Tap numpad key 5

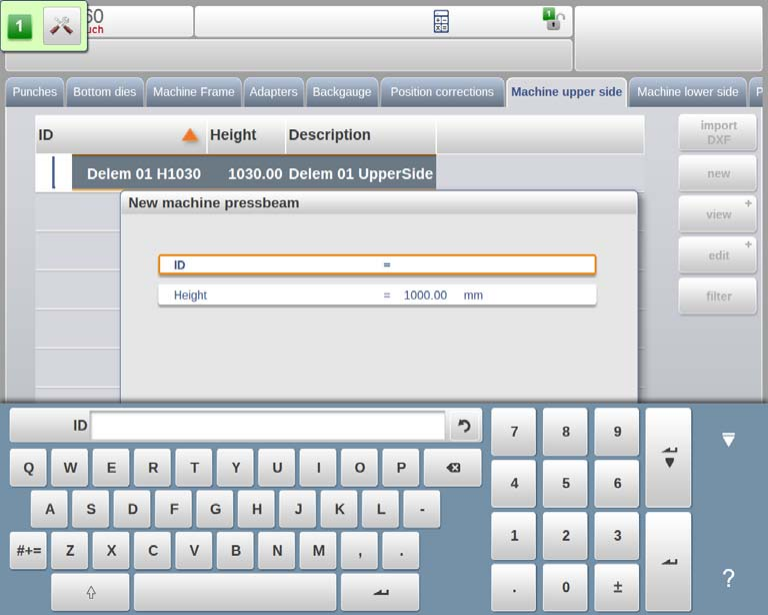[565, 483]
